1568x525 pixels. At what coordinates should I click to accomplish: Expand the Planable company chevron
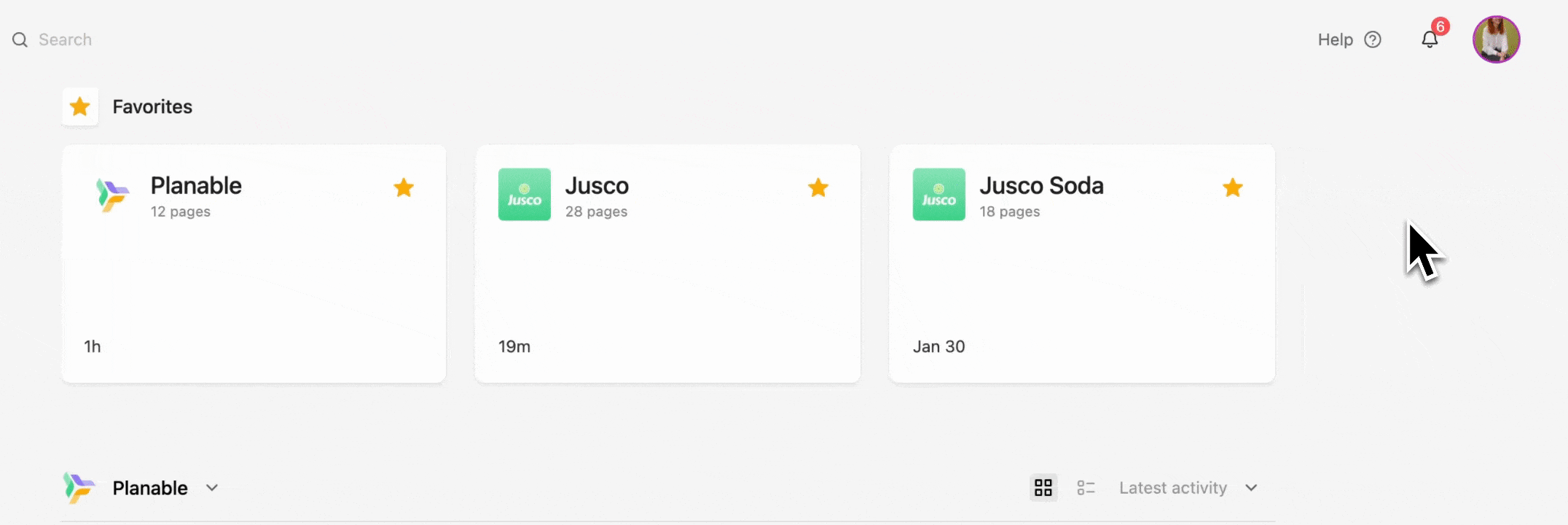point(212,488)
